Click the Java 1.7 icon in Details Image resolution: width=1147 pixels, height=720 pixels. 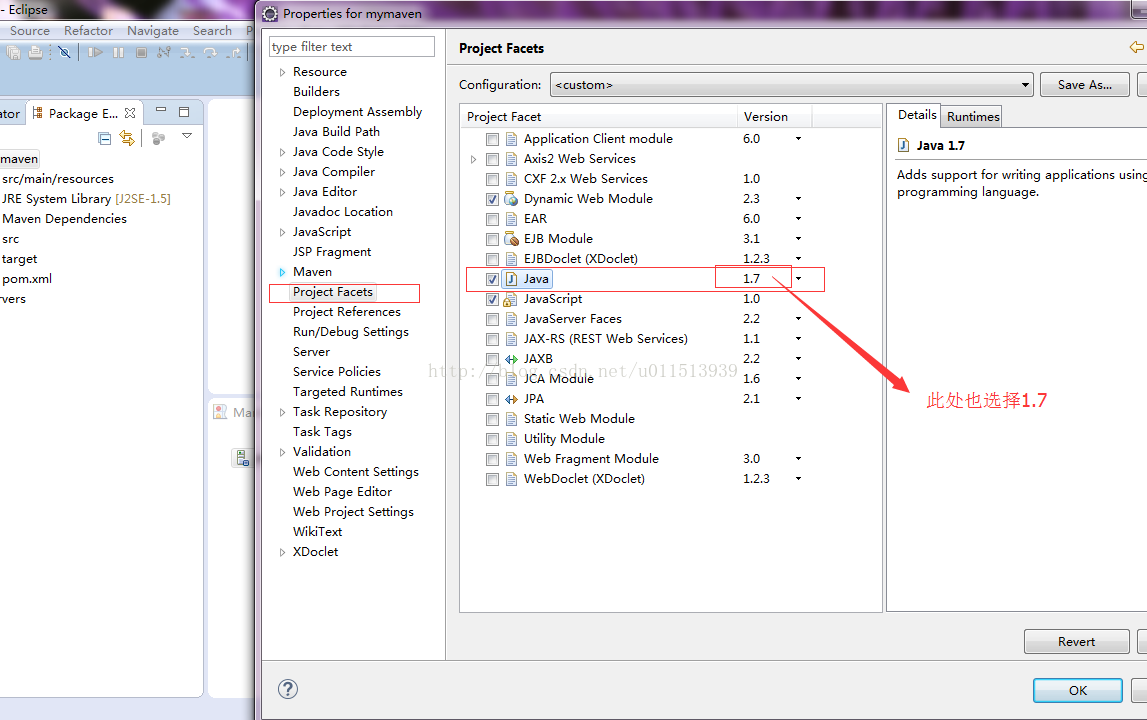[903, 145]
